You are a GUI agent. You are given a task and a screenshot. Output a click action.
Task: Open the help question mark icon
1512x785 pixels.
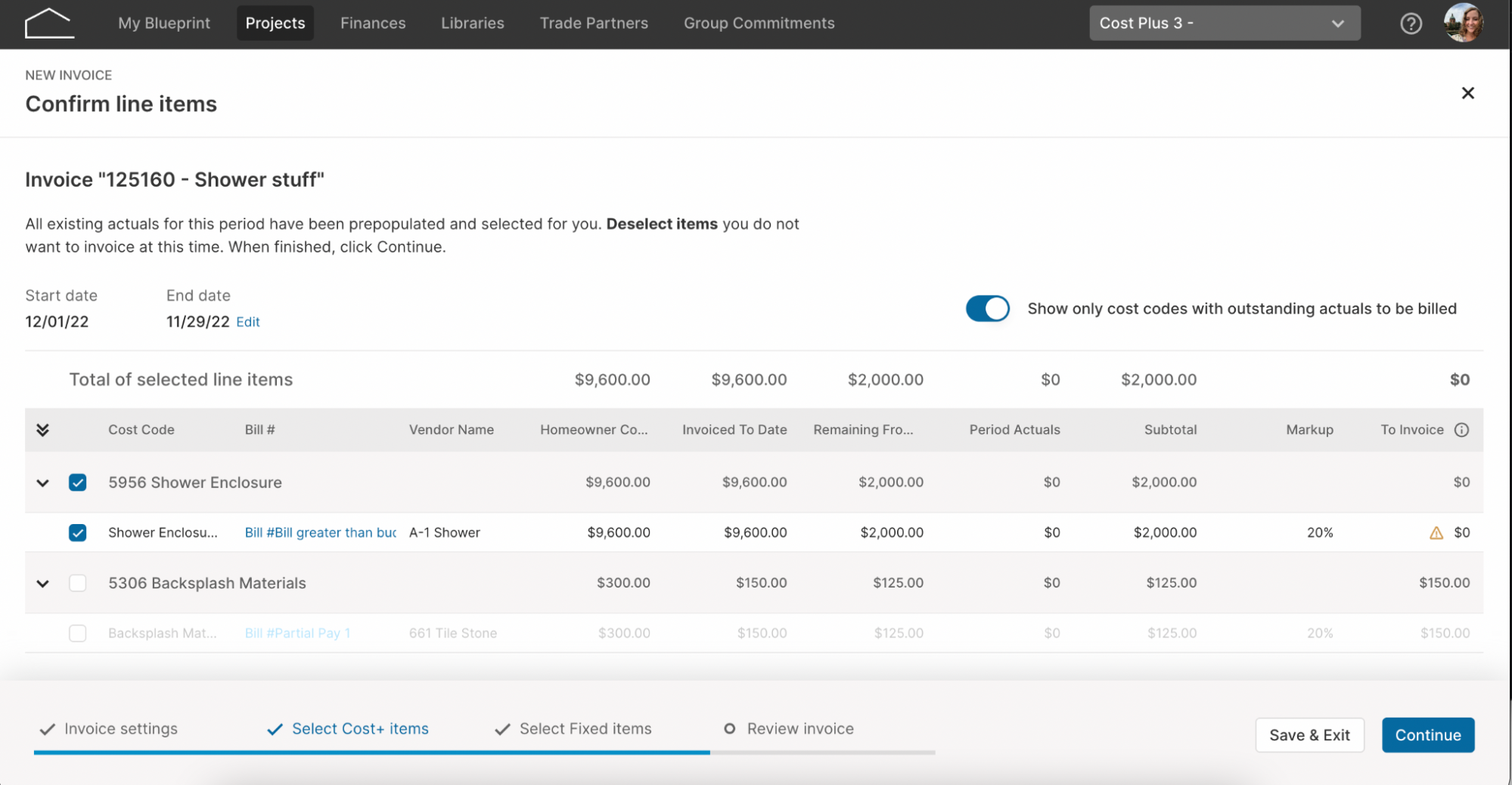pyautogui.click(x=1411, y=23)
